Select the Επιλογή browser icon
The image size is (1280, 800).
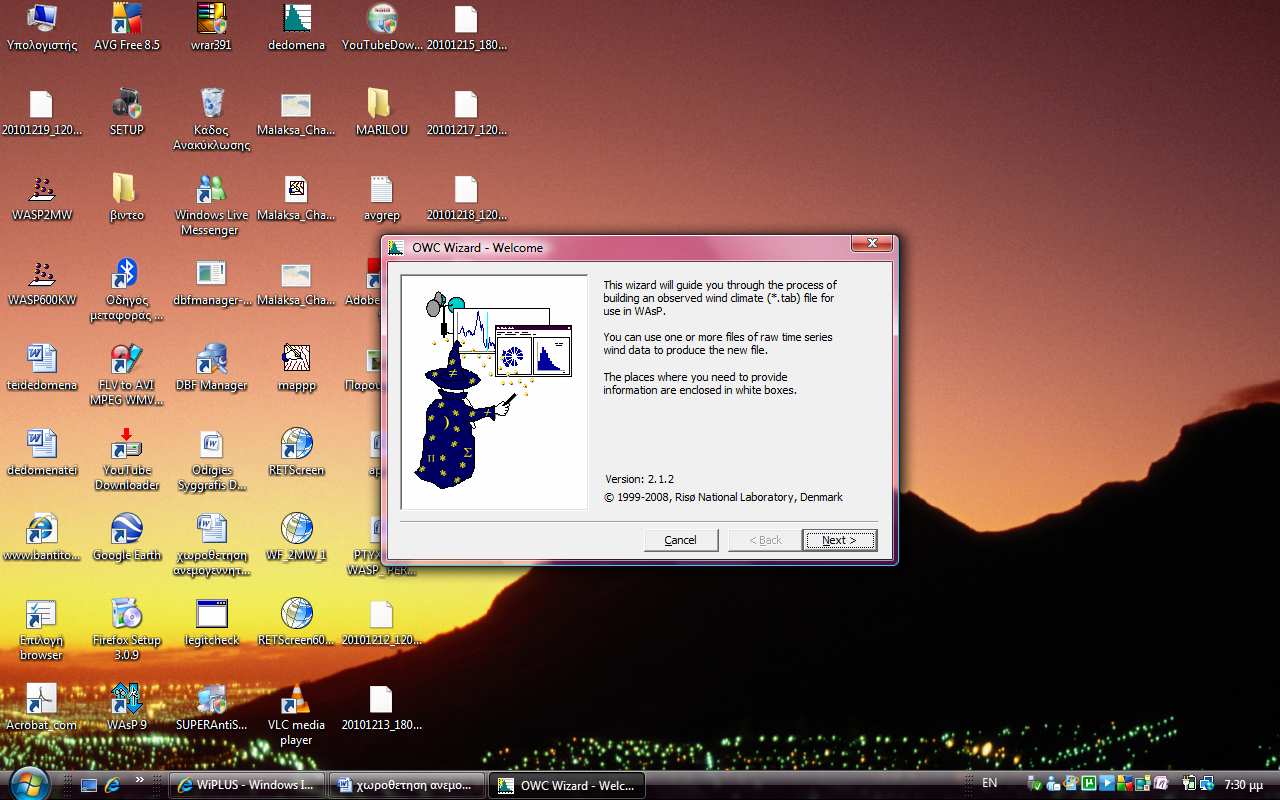click(x=42, y=630)
